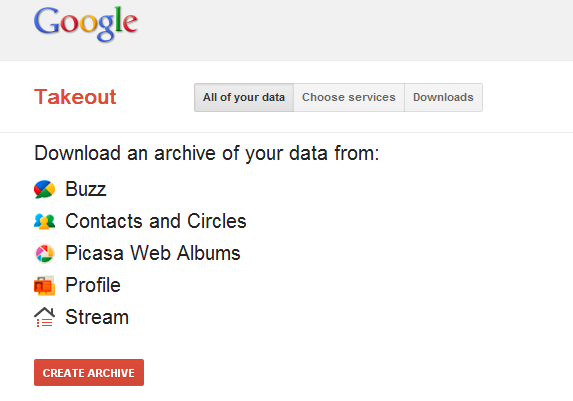Open the Choose services tab
Screen dimensions: 573x401
349,98
